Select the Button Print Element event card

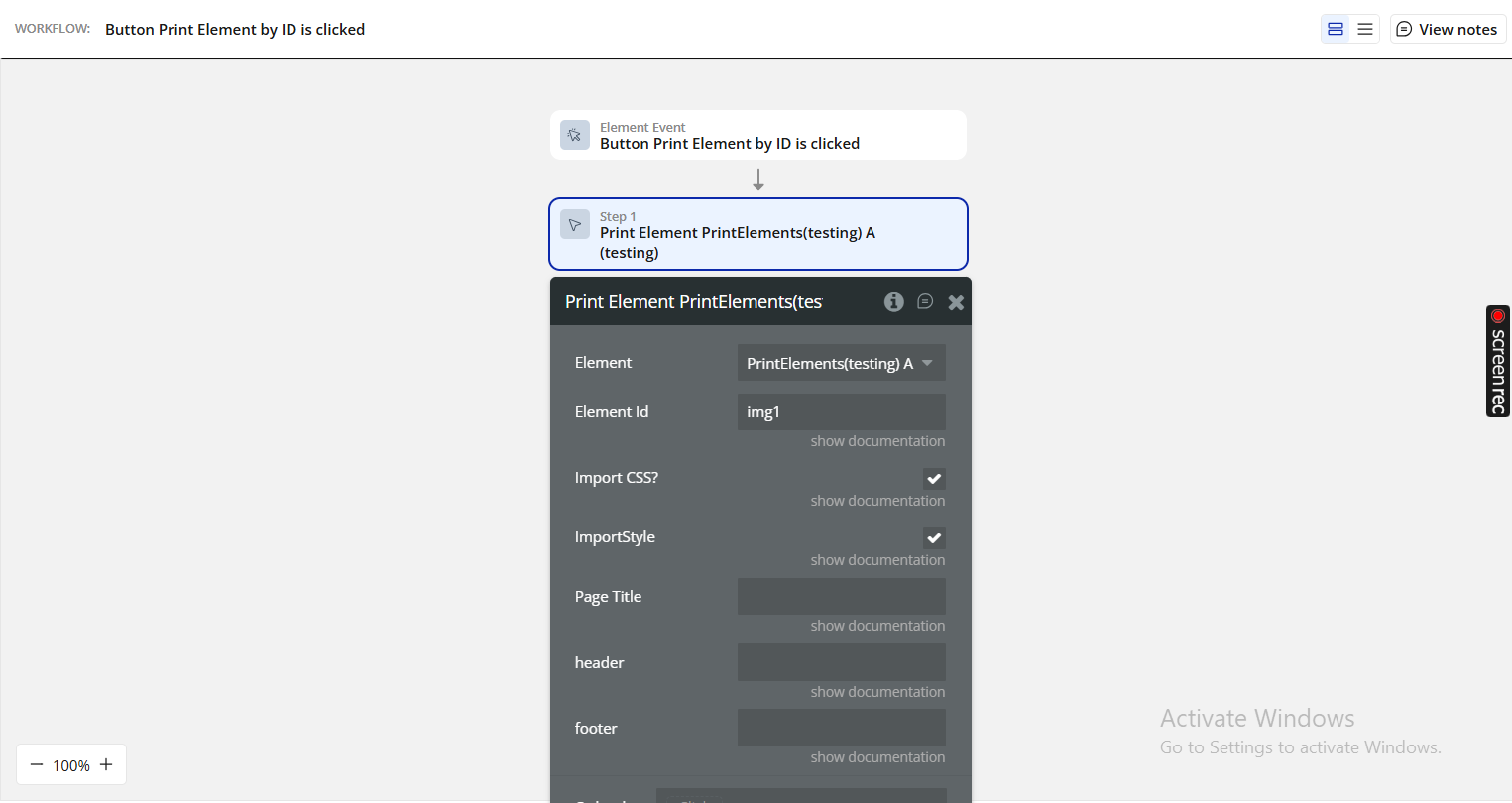(757, 135)
